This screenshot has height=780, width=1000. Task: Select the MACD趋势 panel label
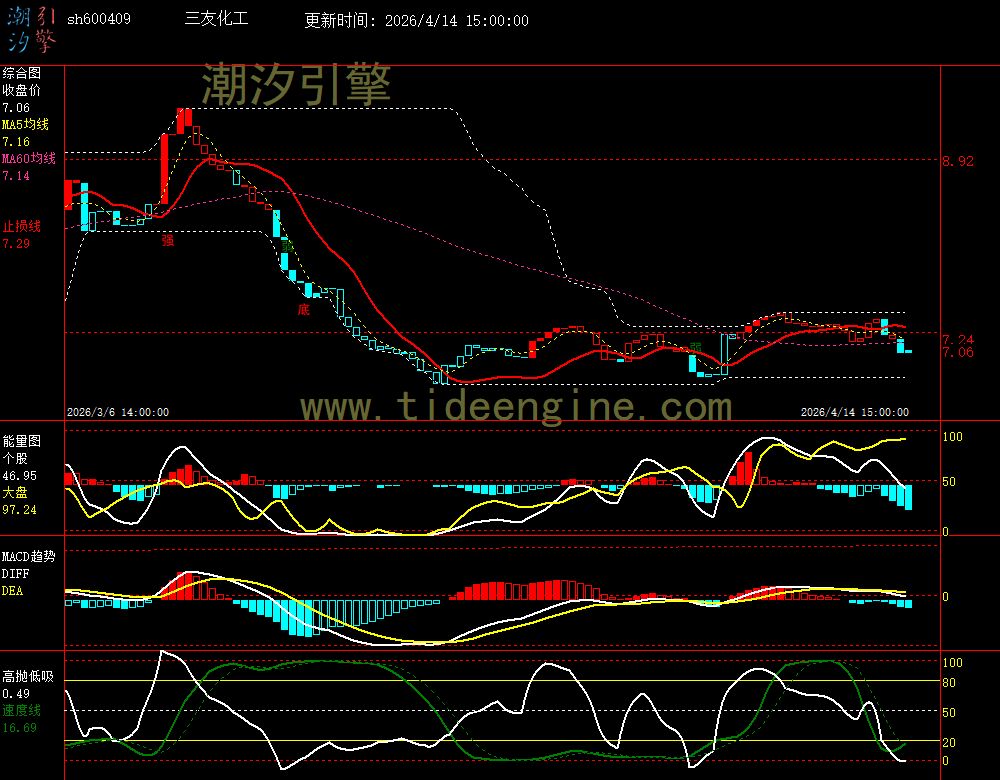(29, 556)
